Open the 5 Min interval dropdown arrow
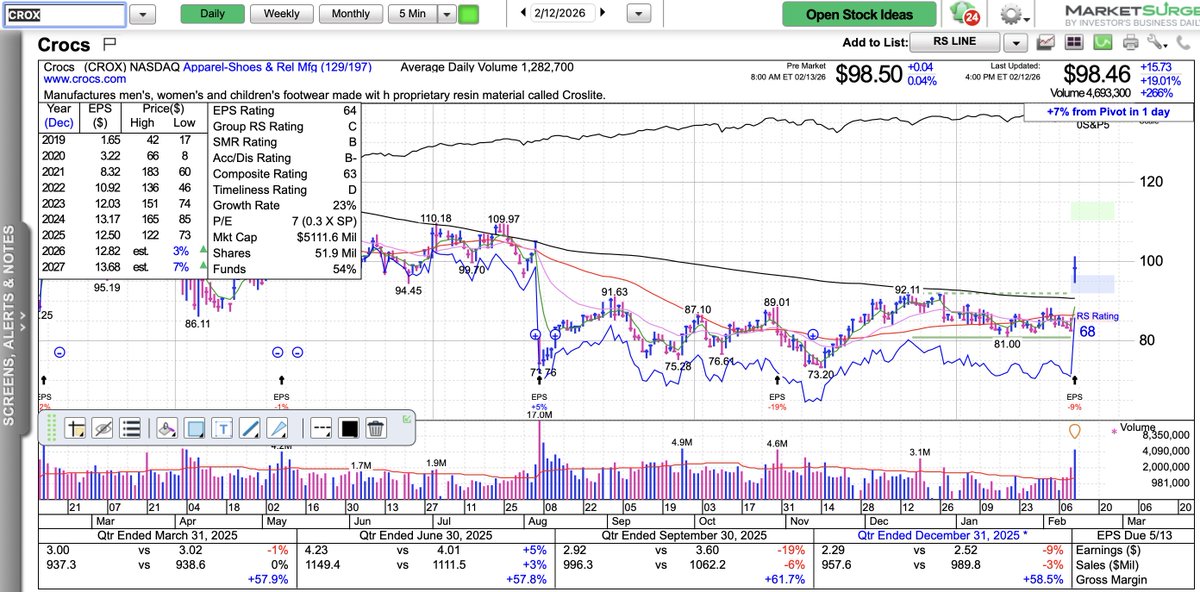This screenshot has width=1200, height=592. click(446, 14)
